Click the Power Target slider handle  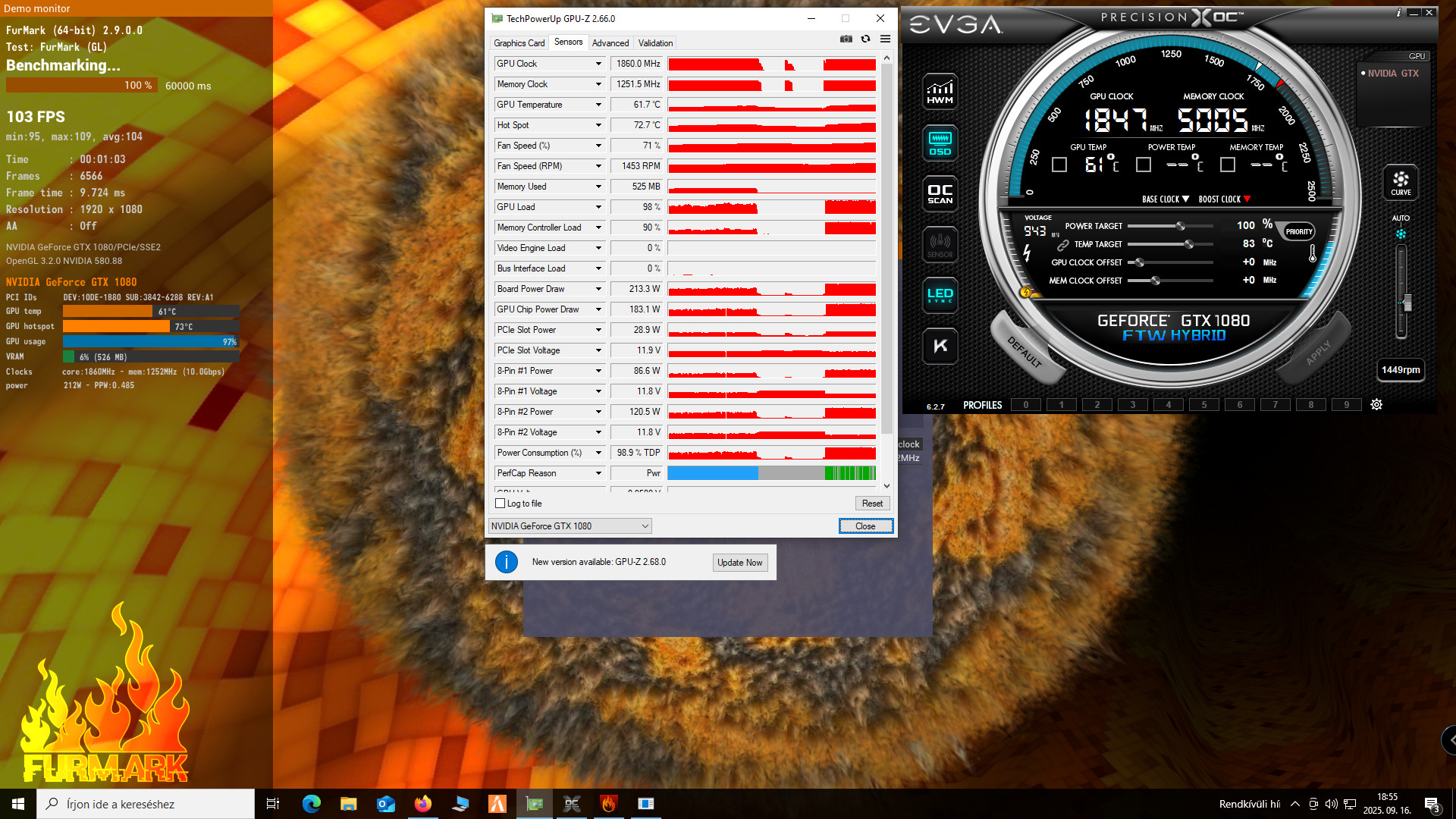pyautogui.click(x=1180, y=226)
